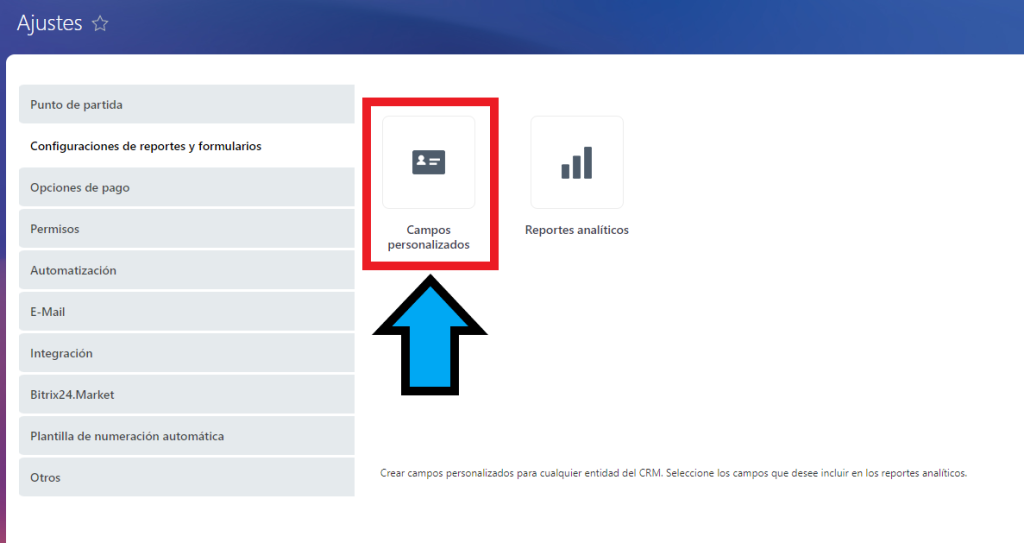Screen dimensions: 1024x543
Task: Switch to the Automatización section
Action: click(x=186, y=271)
